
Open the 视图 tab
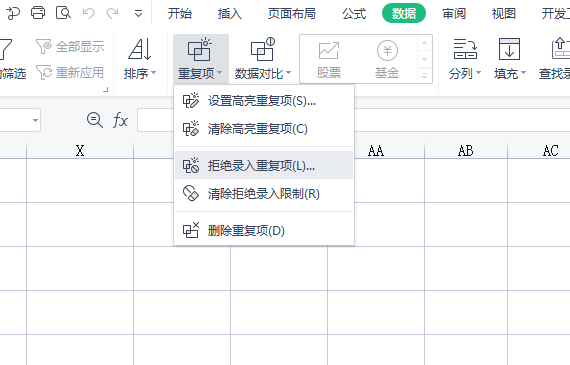(504, 13)
